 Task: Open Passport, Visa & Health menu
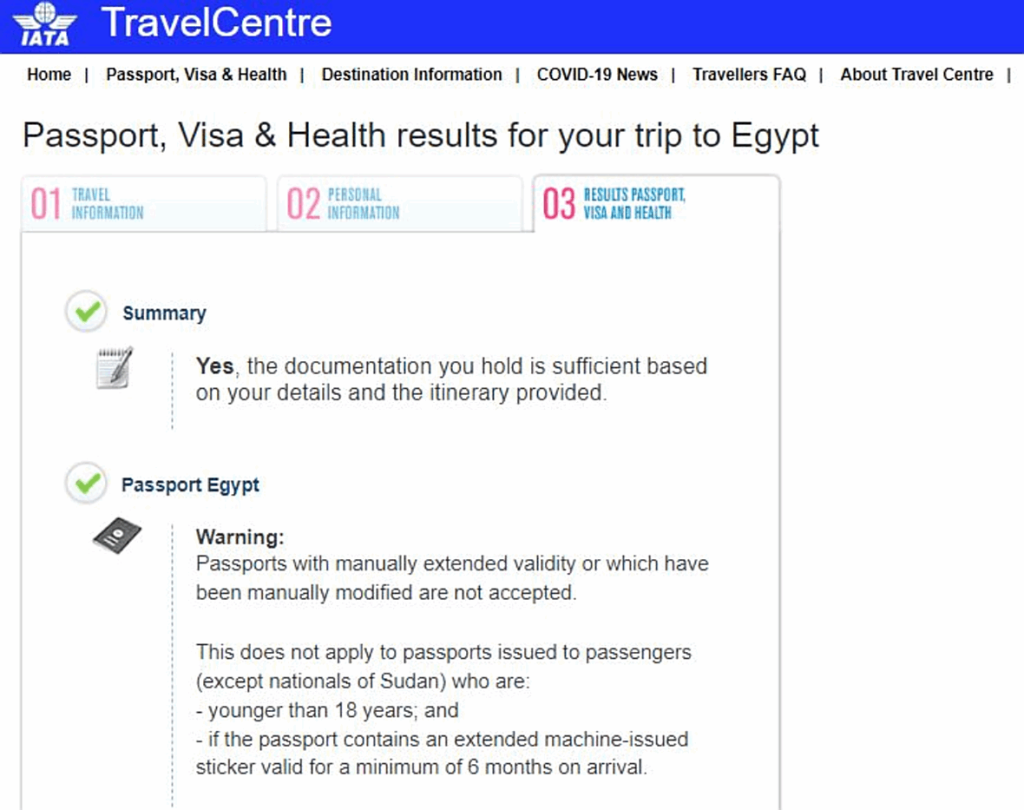click(x=196, y=75)
